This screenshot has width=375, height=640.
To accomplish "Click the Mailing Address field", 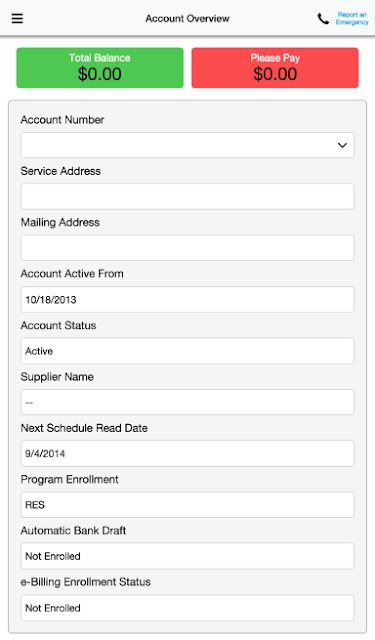I will click(x=187, y=248).
